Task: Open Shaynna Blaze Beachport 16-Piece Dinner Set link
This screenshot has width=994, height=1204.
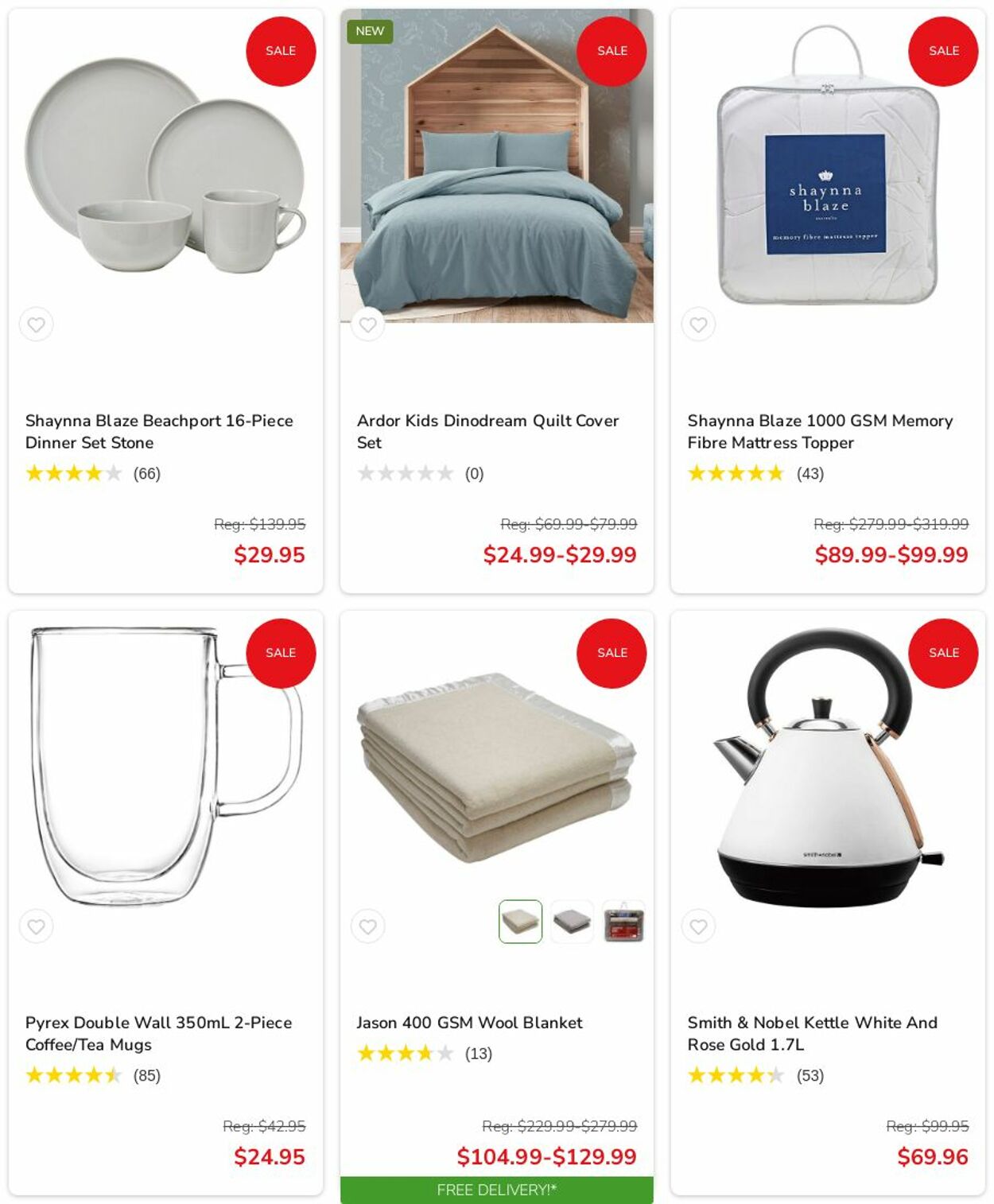Action: [x=159, y=432]
